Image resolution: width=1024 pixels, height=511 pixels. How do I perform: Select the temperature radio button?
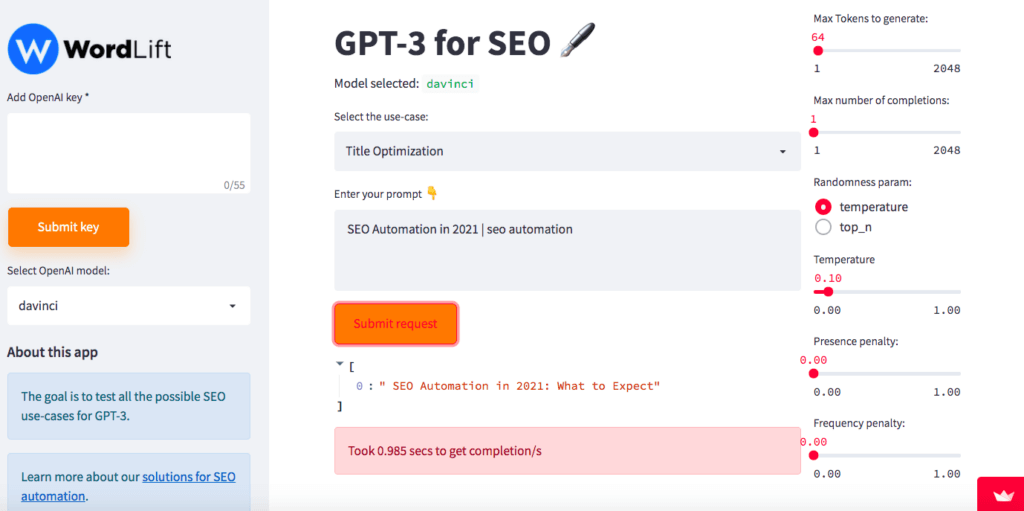(824, 206)
